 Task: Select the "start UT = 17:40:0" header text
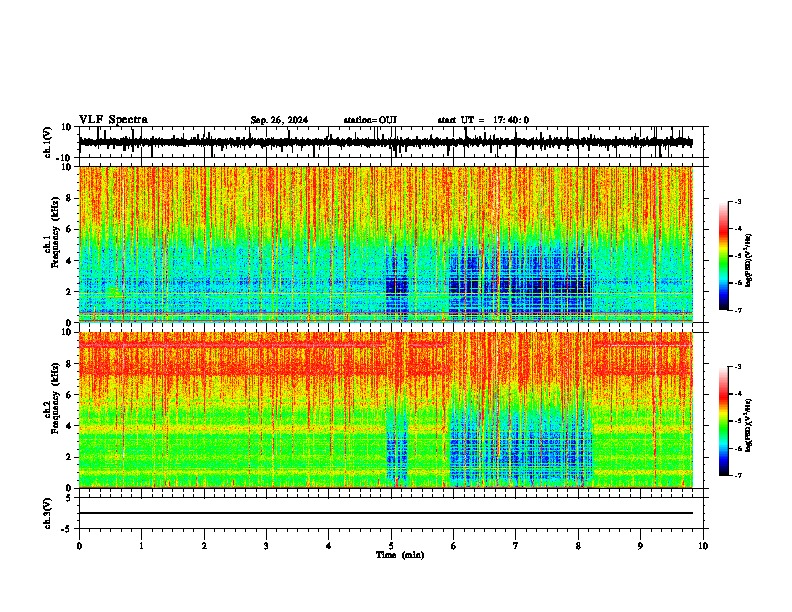click(483, 120)
